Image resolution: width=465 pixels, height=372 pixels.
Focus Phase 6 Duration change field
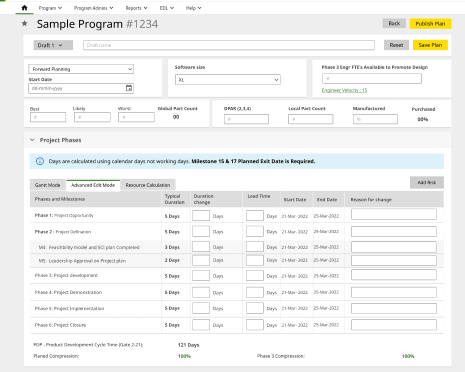[201, 325]
